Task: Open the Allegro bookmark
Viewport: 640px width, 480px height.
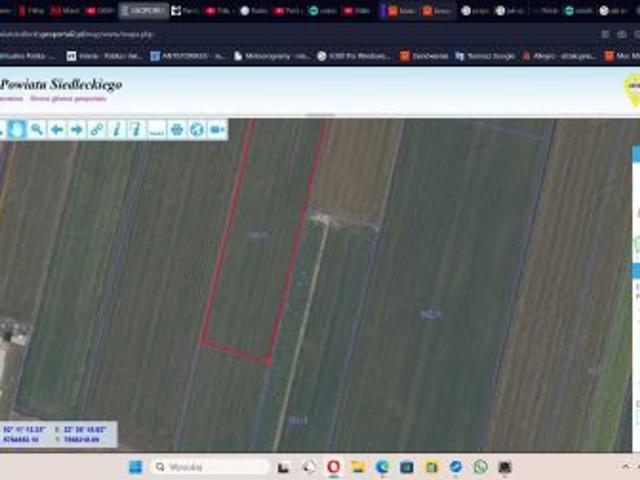Action: point(560,56)
